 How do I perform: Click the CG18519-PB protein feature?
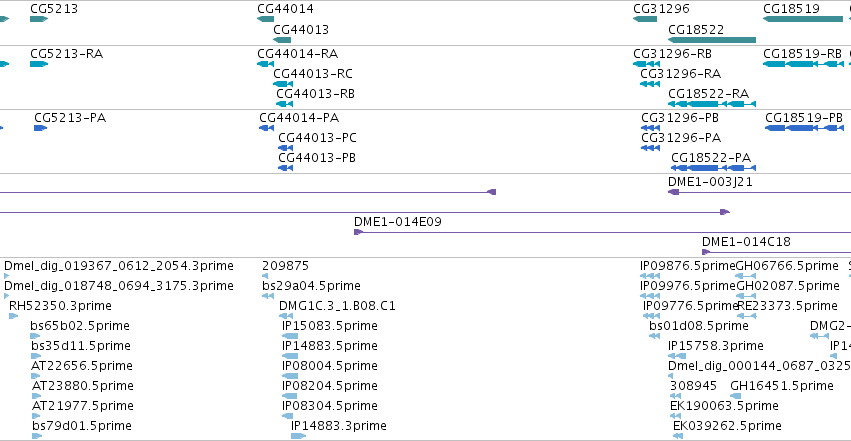tap(804, 128)
